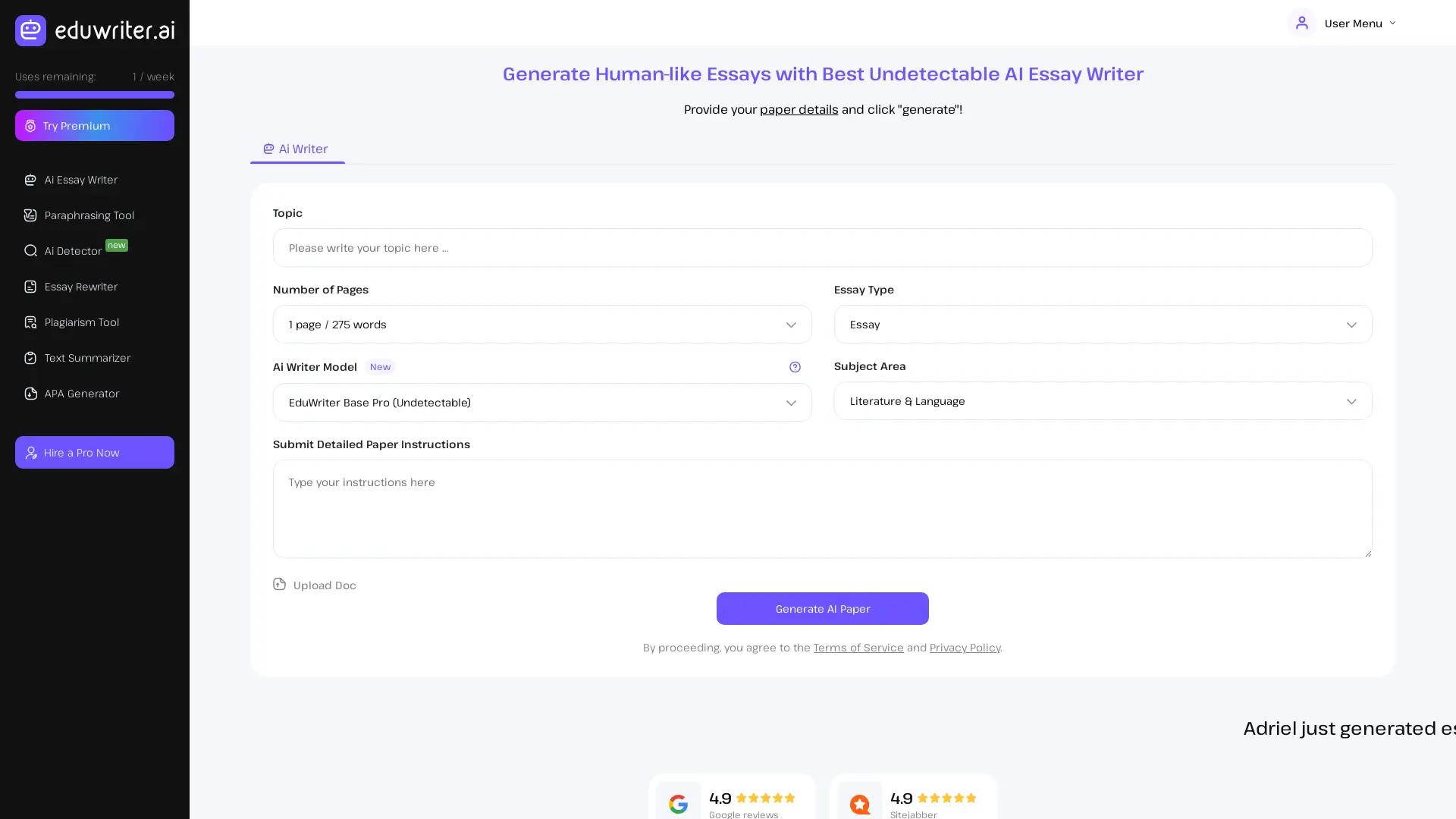The height and width of the screenshot is (819, 1456).
Task: Click the Upload Doc option
Action: [314, 585]
